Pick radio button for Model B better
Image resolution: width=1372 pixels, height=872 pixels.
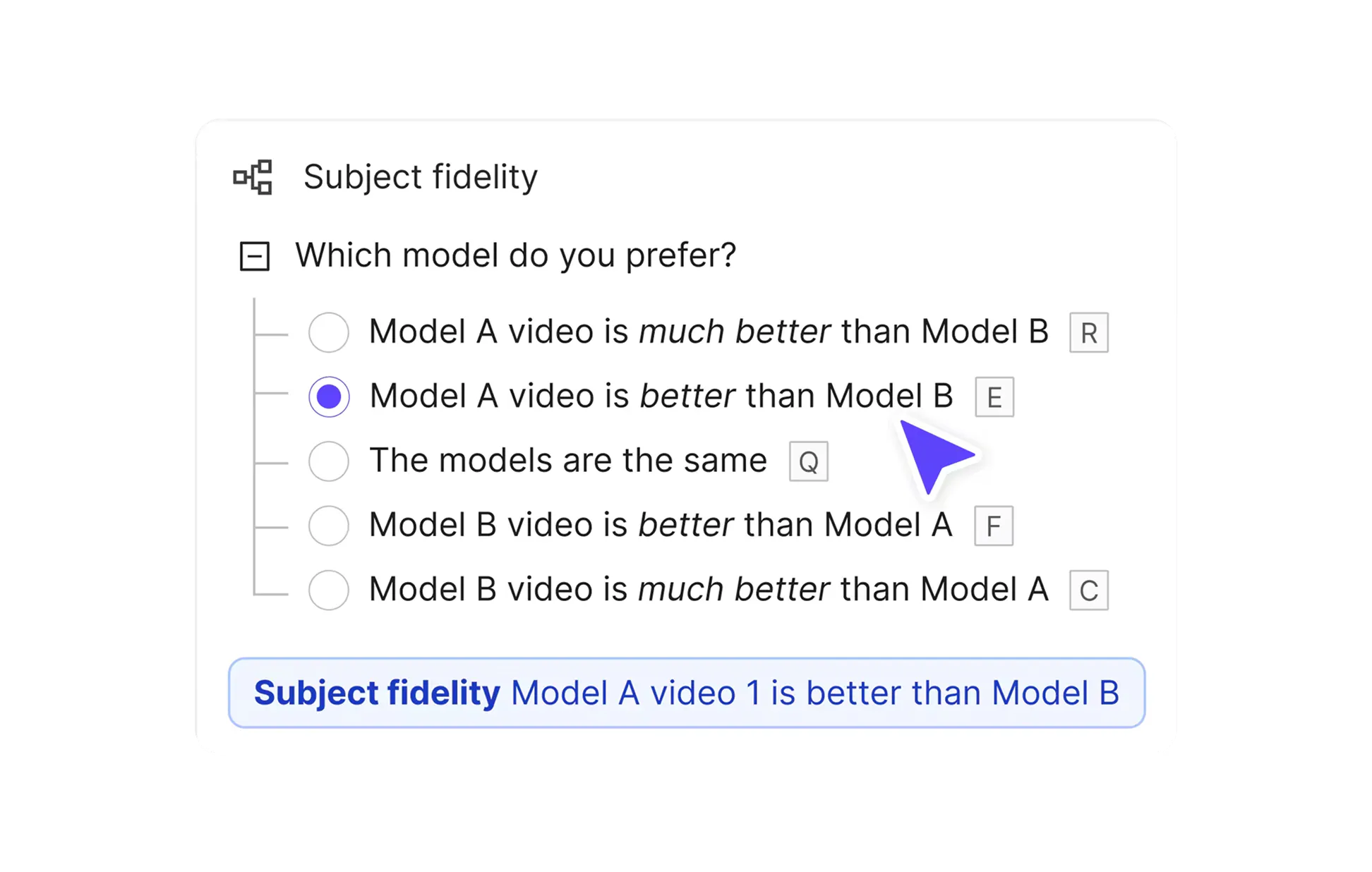329,526
